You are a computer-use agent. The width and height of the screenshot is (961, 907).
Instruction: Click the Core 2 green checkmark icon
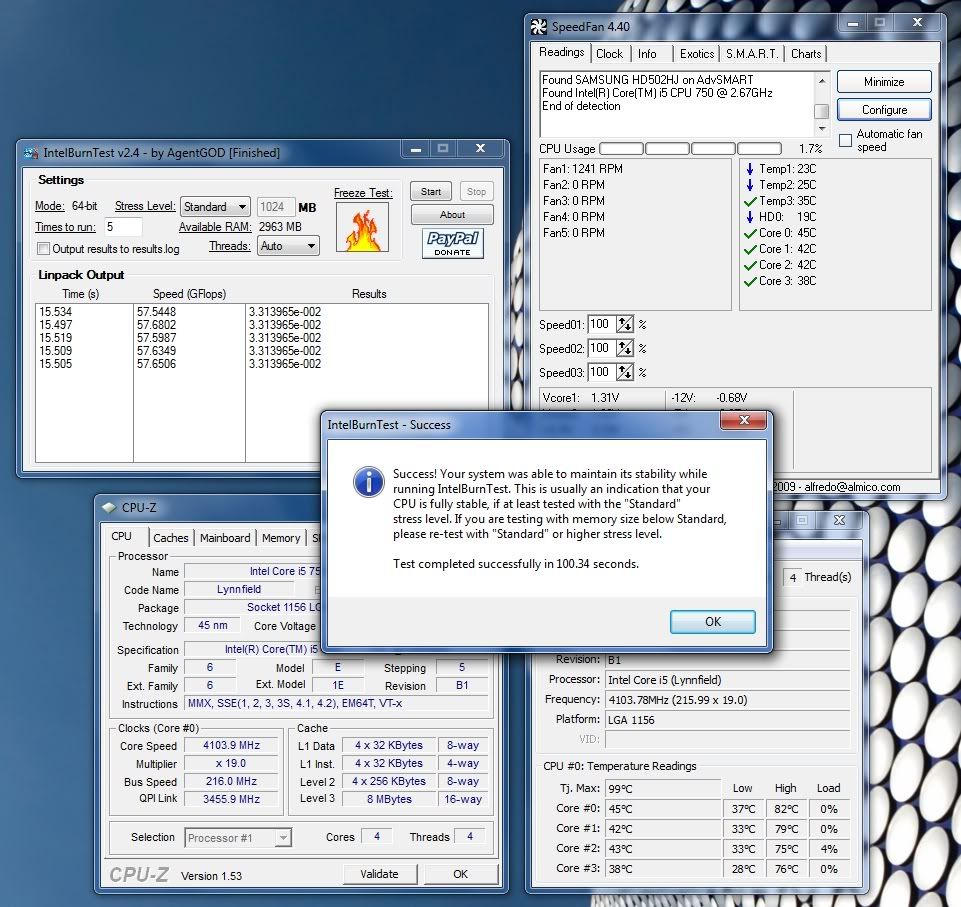point(750,265)
